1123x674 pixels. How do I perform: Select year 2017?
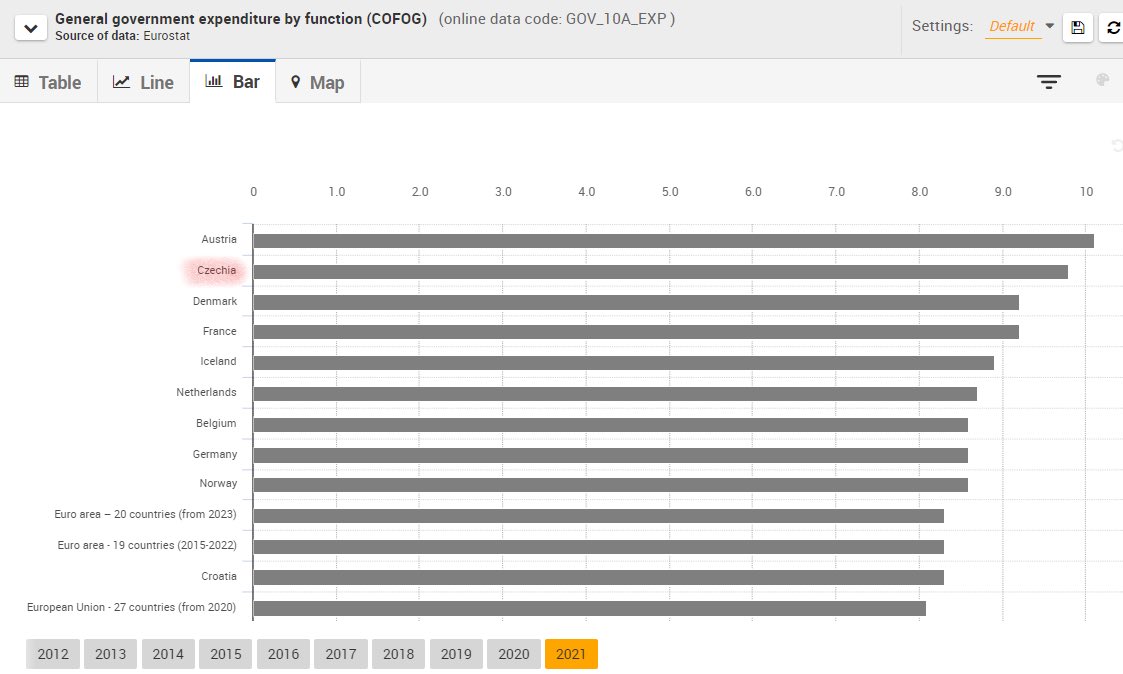pos(341,654)
